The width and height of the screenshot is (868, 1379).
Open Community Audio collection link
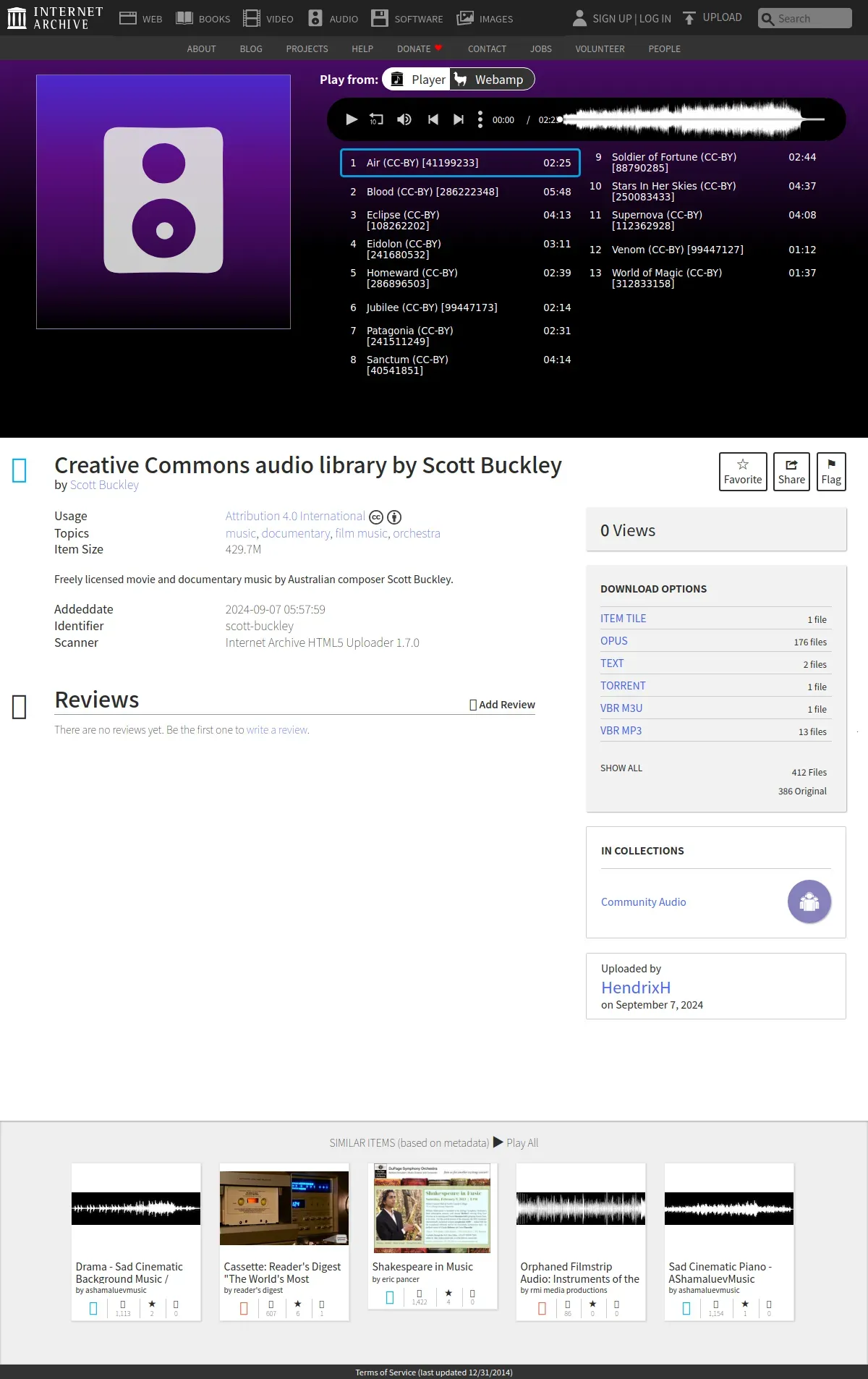pyautogui.click(x=644, y=902)
